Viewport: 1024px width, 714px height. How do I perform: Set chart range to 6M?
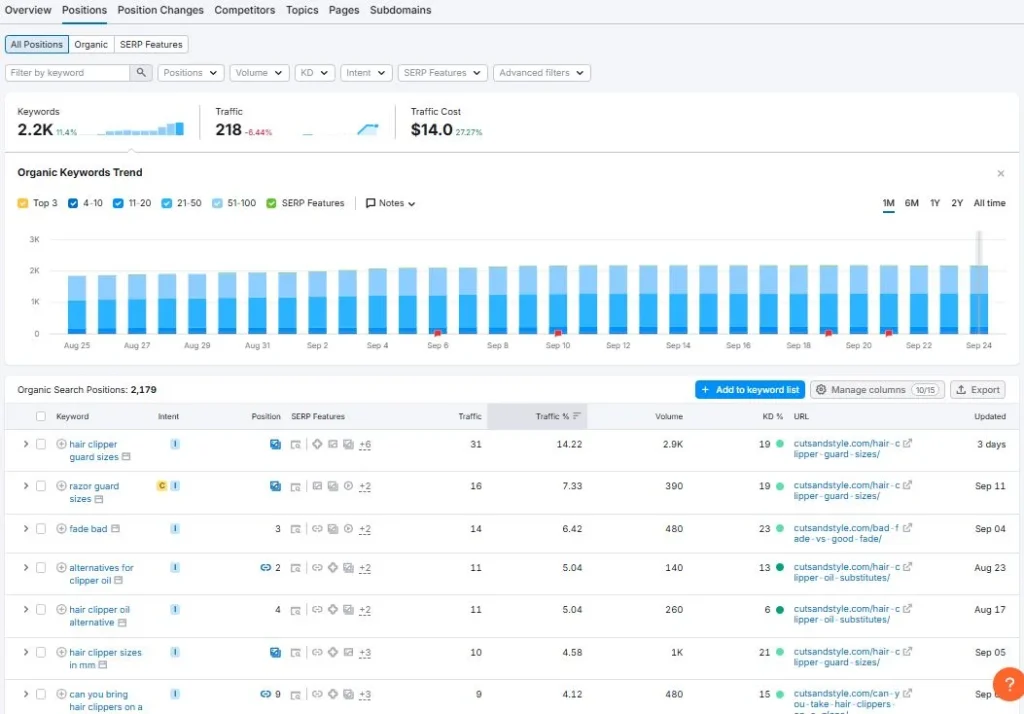tap(911, 203)
